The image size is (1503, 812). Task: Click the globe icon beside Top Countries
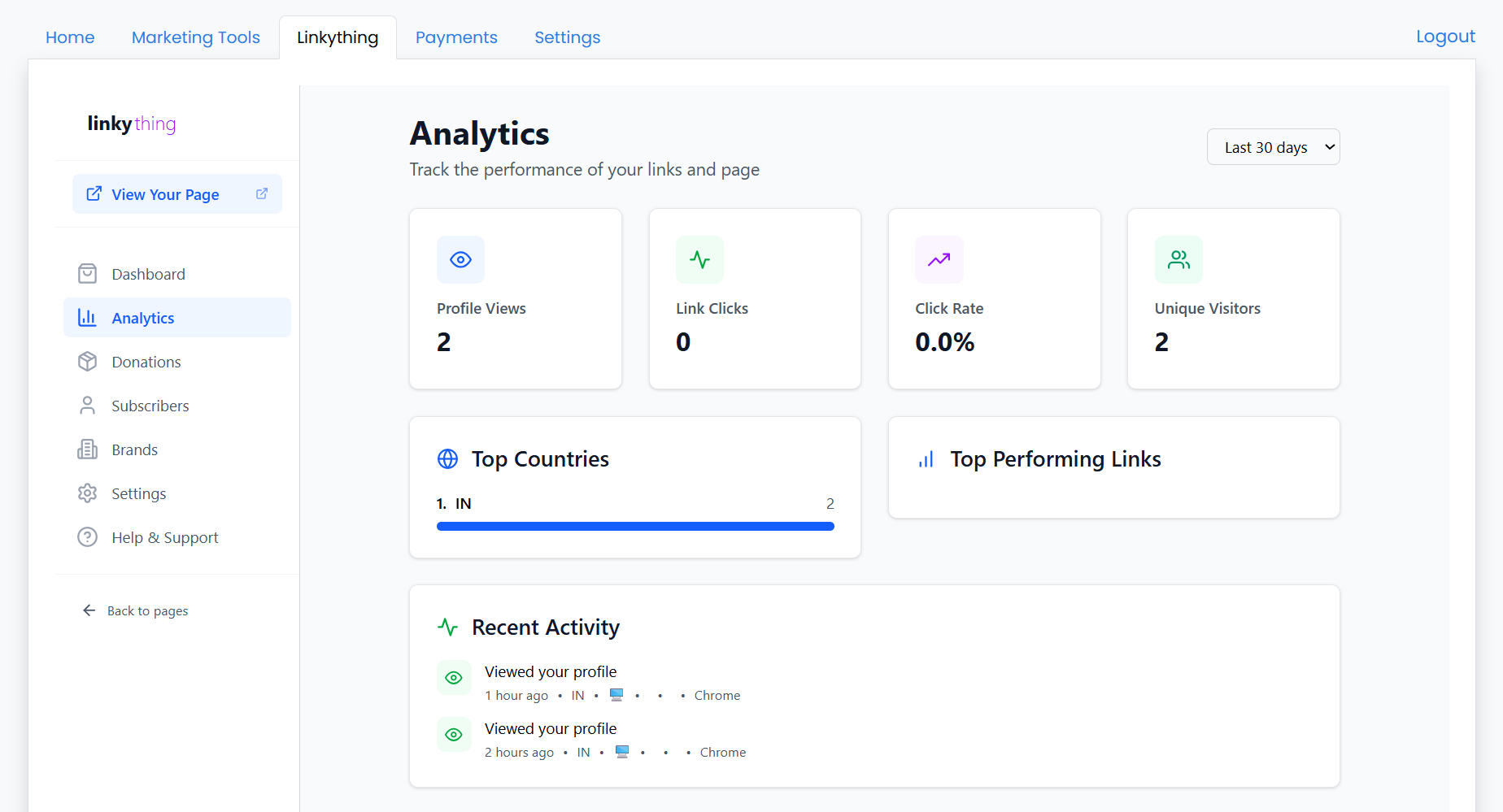coord(447,459)
